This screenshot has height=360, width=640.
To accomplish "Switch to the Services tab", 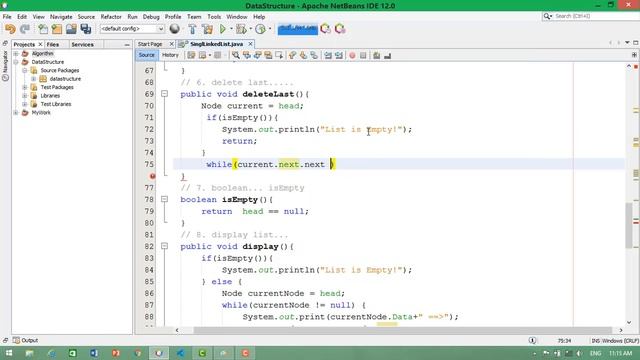I will [x=82, y=44].
